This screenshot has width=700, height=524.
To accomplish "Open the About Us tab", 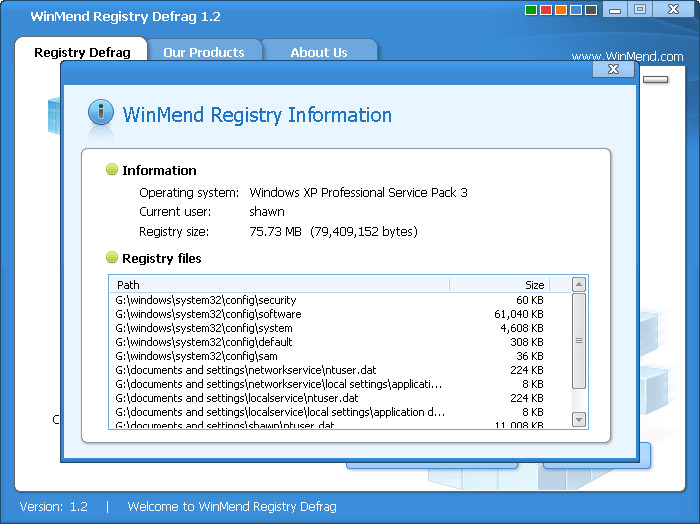I will (319, 52).
